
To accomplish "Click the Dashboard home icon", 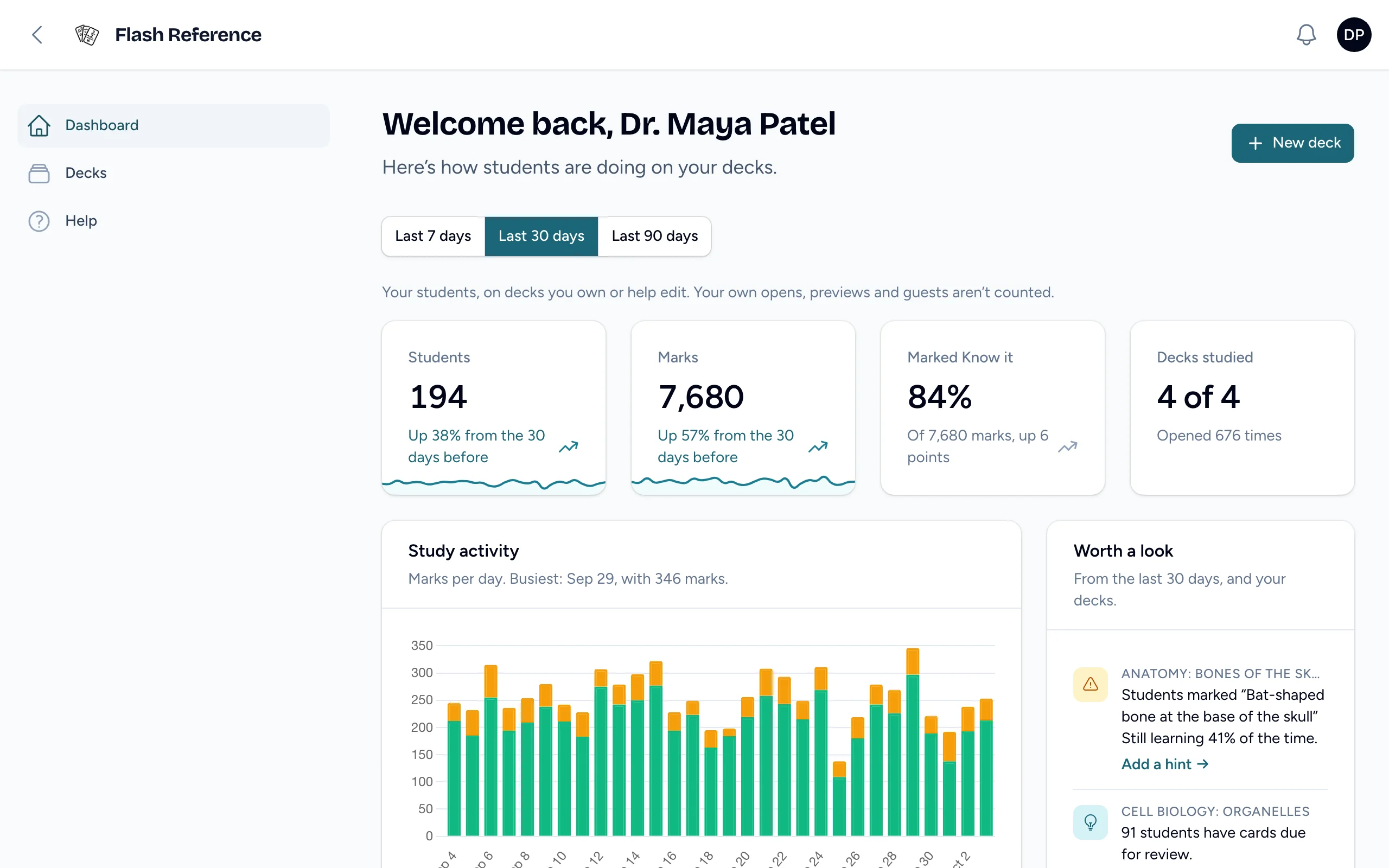I will 39,125.
